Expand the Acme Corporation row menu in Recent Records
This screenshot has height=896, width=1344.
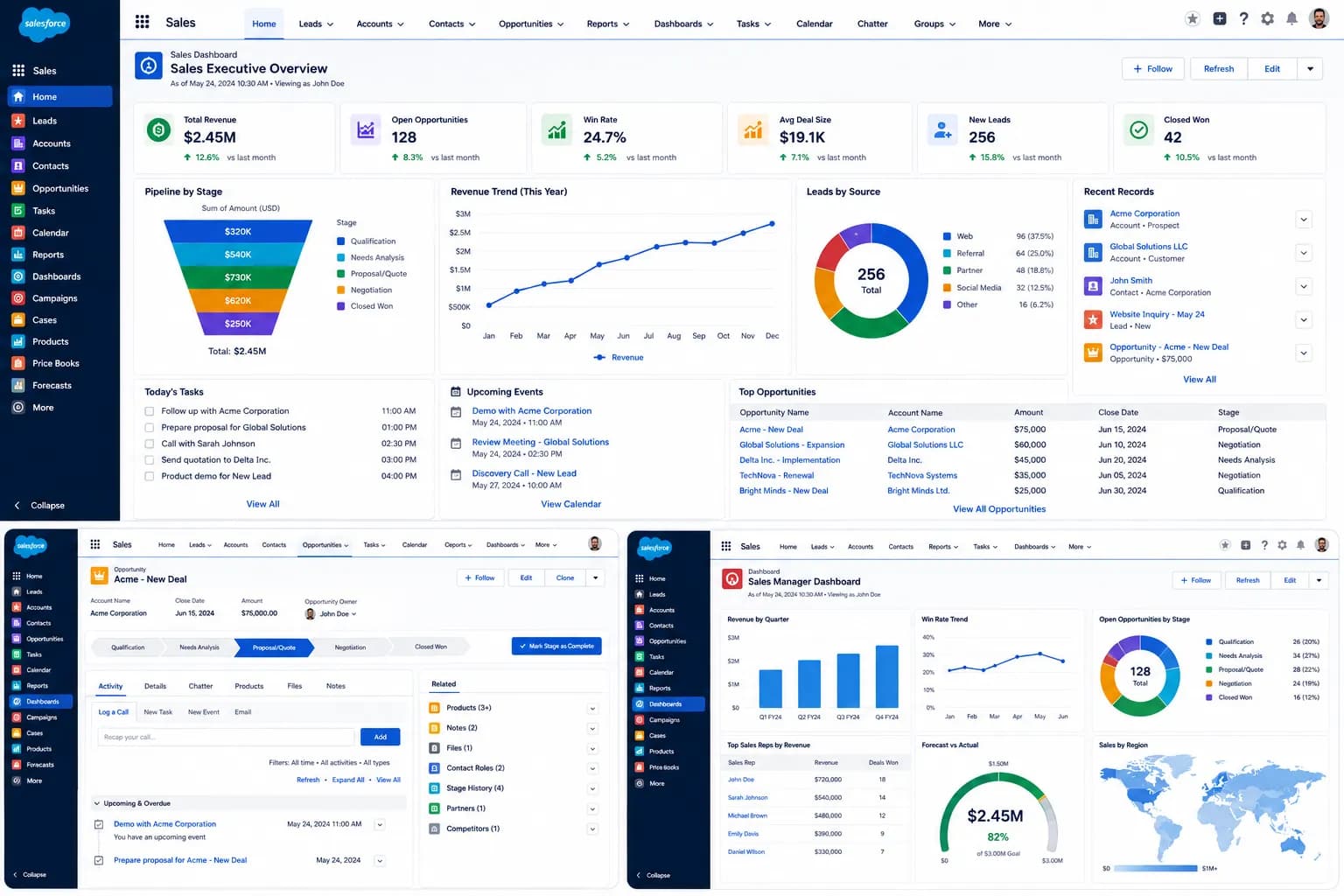1304,220
